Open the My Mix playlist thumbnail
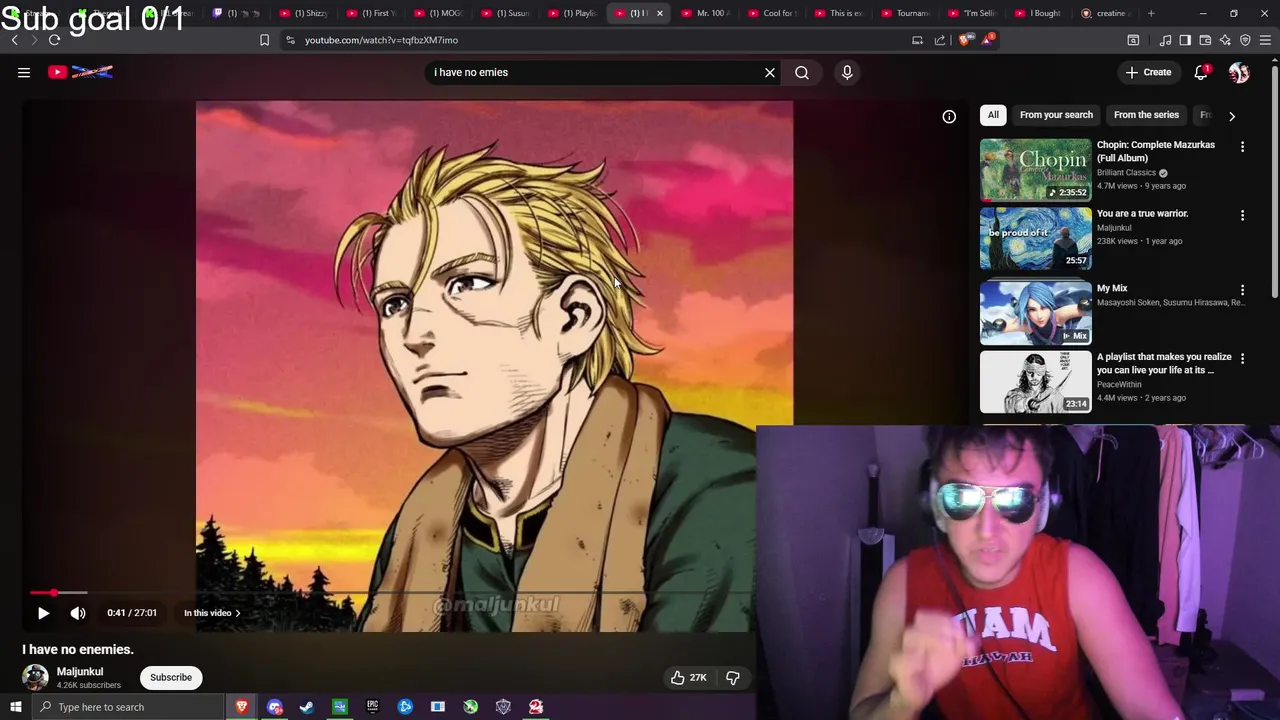 (x=1036, y=313)
